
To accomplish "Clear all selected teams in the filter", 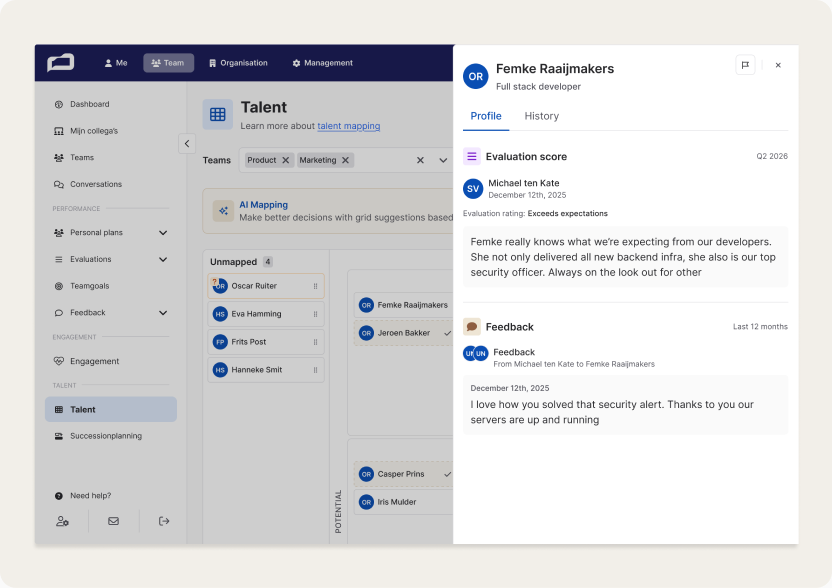I will 420,160.
